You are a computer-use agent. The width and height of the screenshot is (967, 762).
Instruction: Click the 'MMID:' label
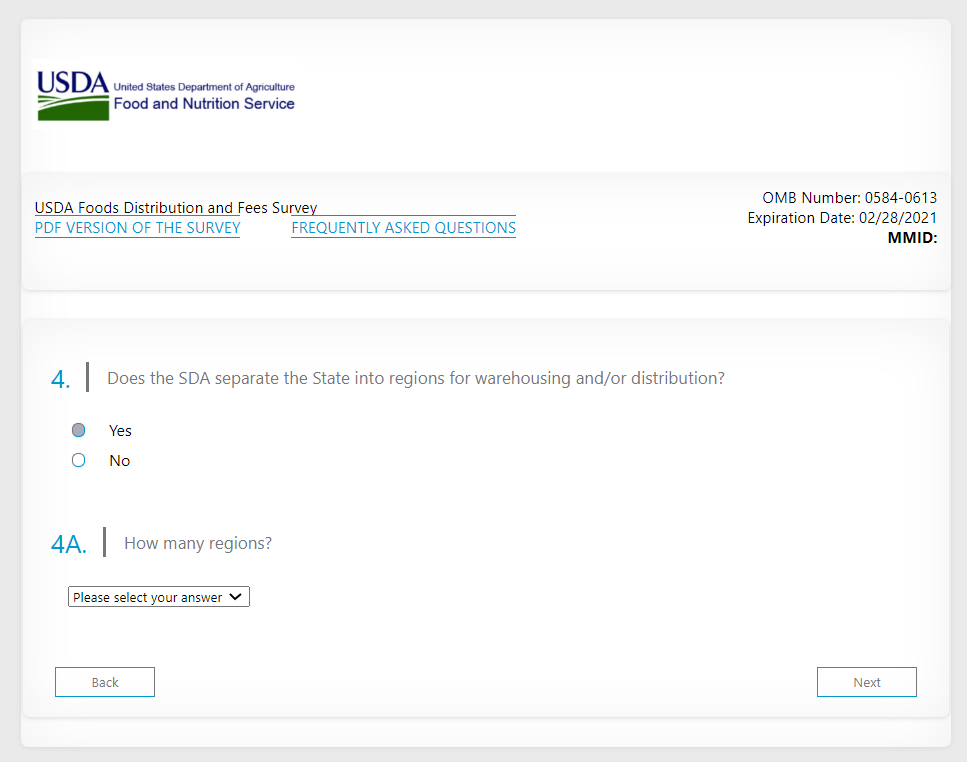click(912, 238)
